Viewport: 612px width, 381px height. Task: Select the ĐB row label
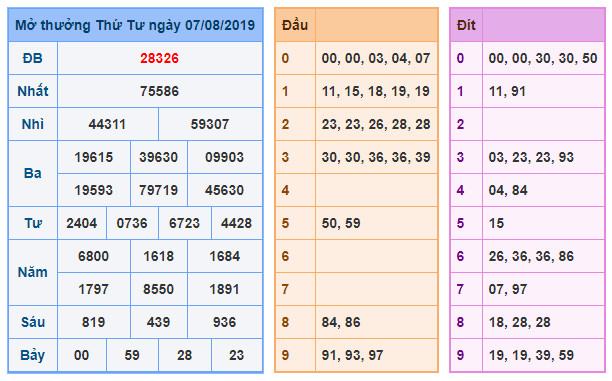pos(33,58)
